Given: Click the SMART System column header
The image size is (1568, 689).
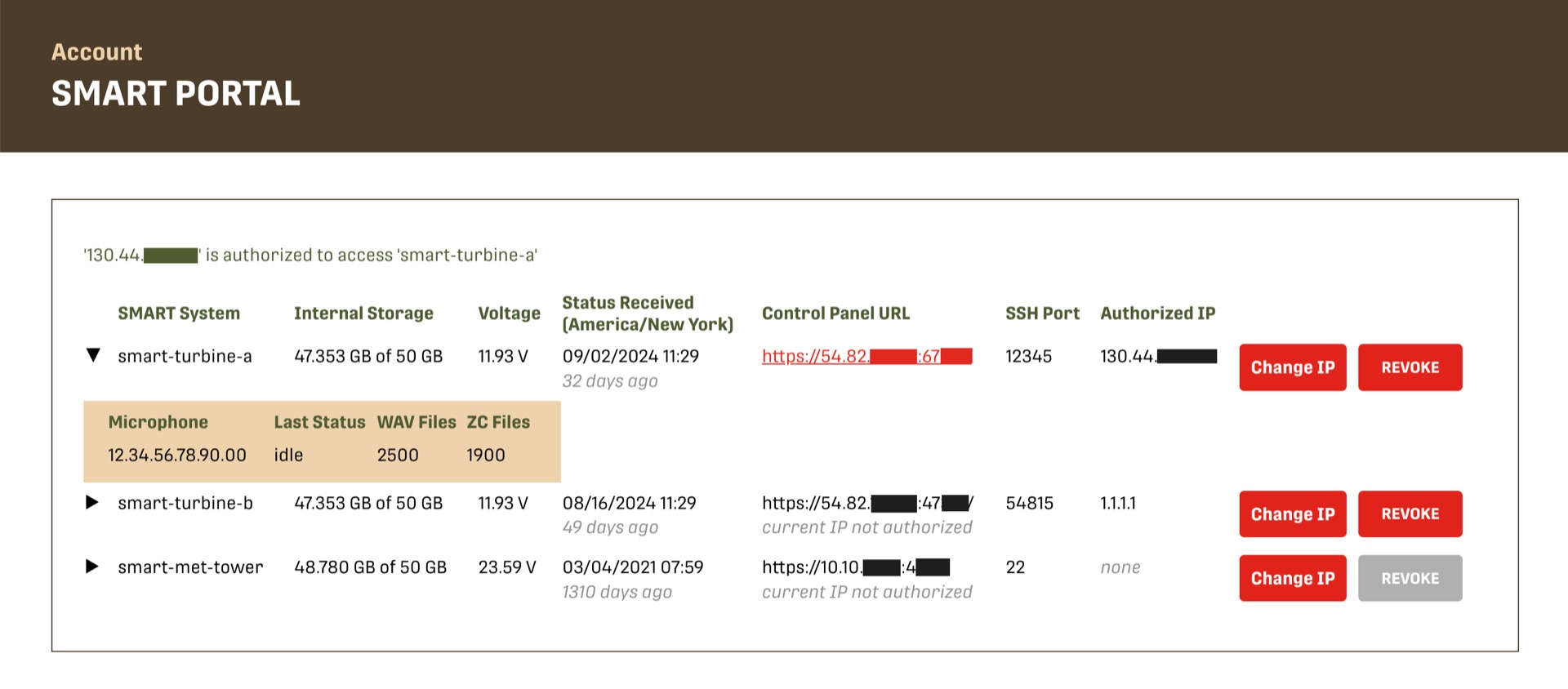Looking at the screenshot, I should click(179, 313).
